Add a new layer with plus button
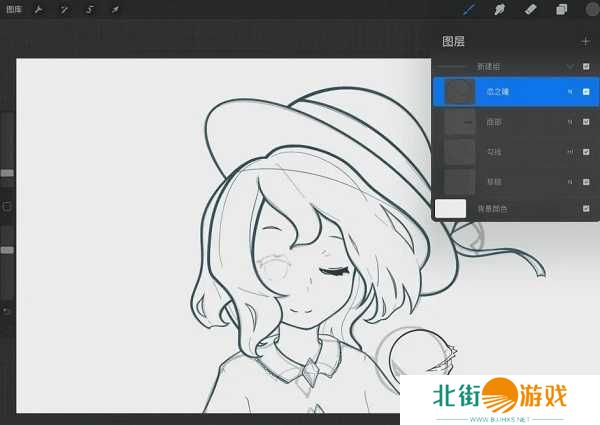Viewport: 600px width, 425px height. point(585,41)
